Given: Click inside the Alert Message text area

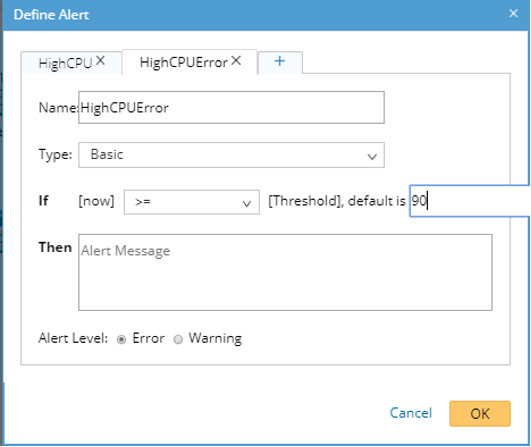Looking at the screenshot, I should (285, 272).
